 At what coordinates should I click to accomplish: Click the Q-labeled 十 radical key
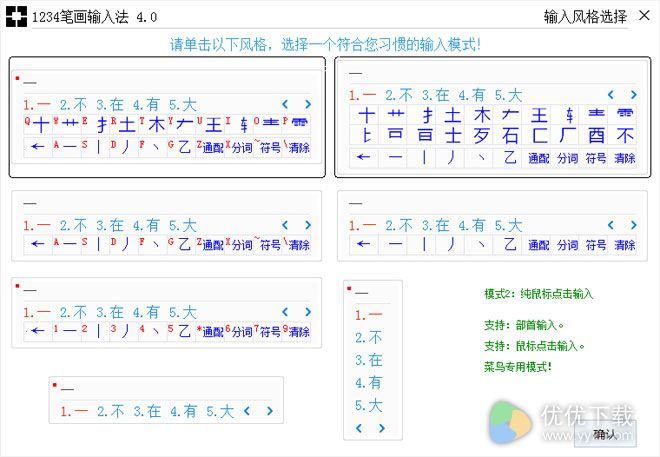click(38, 125)
